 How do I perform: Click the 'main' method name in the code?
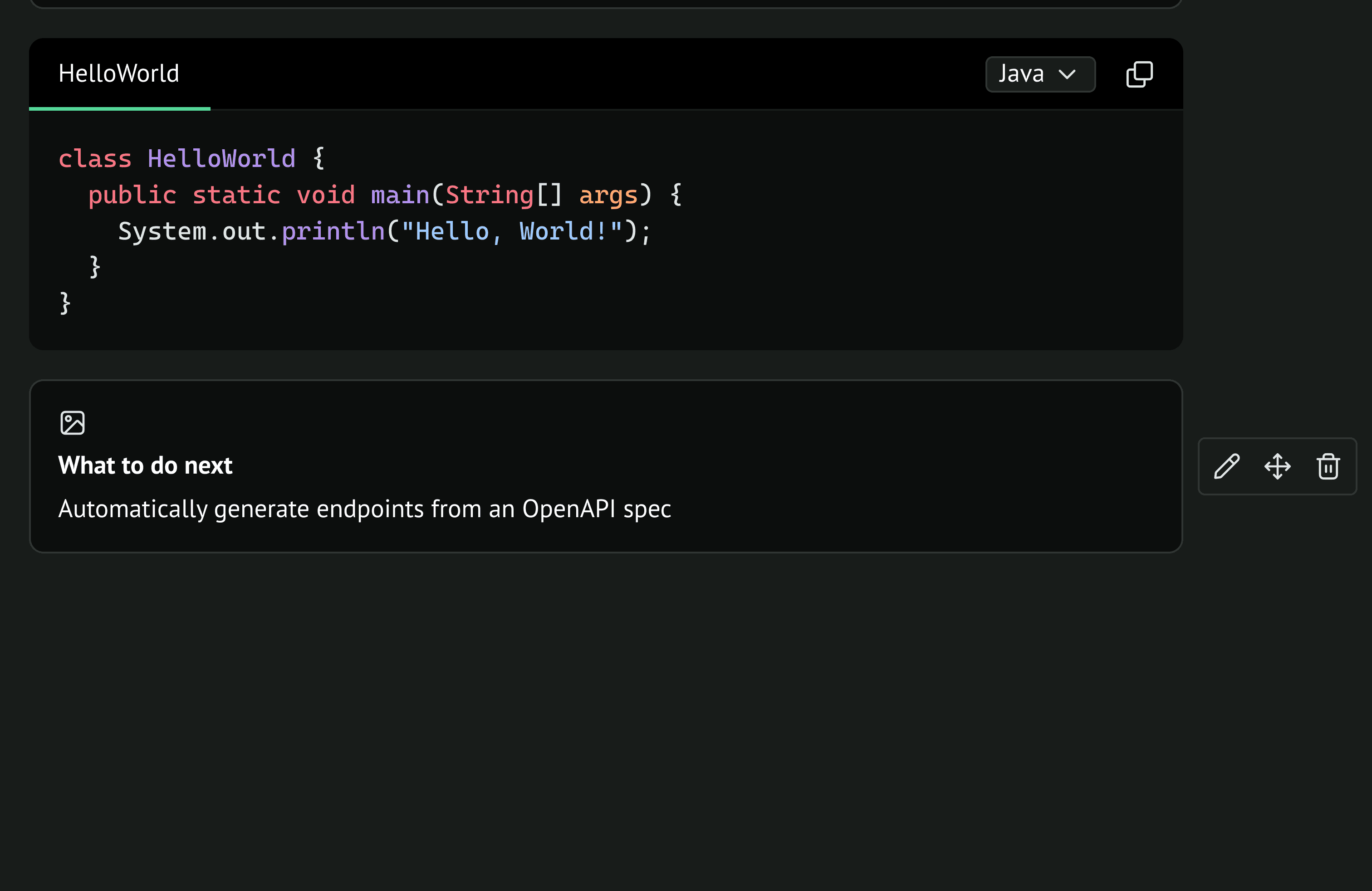(400, 196)
